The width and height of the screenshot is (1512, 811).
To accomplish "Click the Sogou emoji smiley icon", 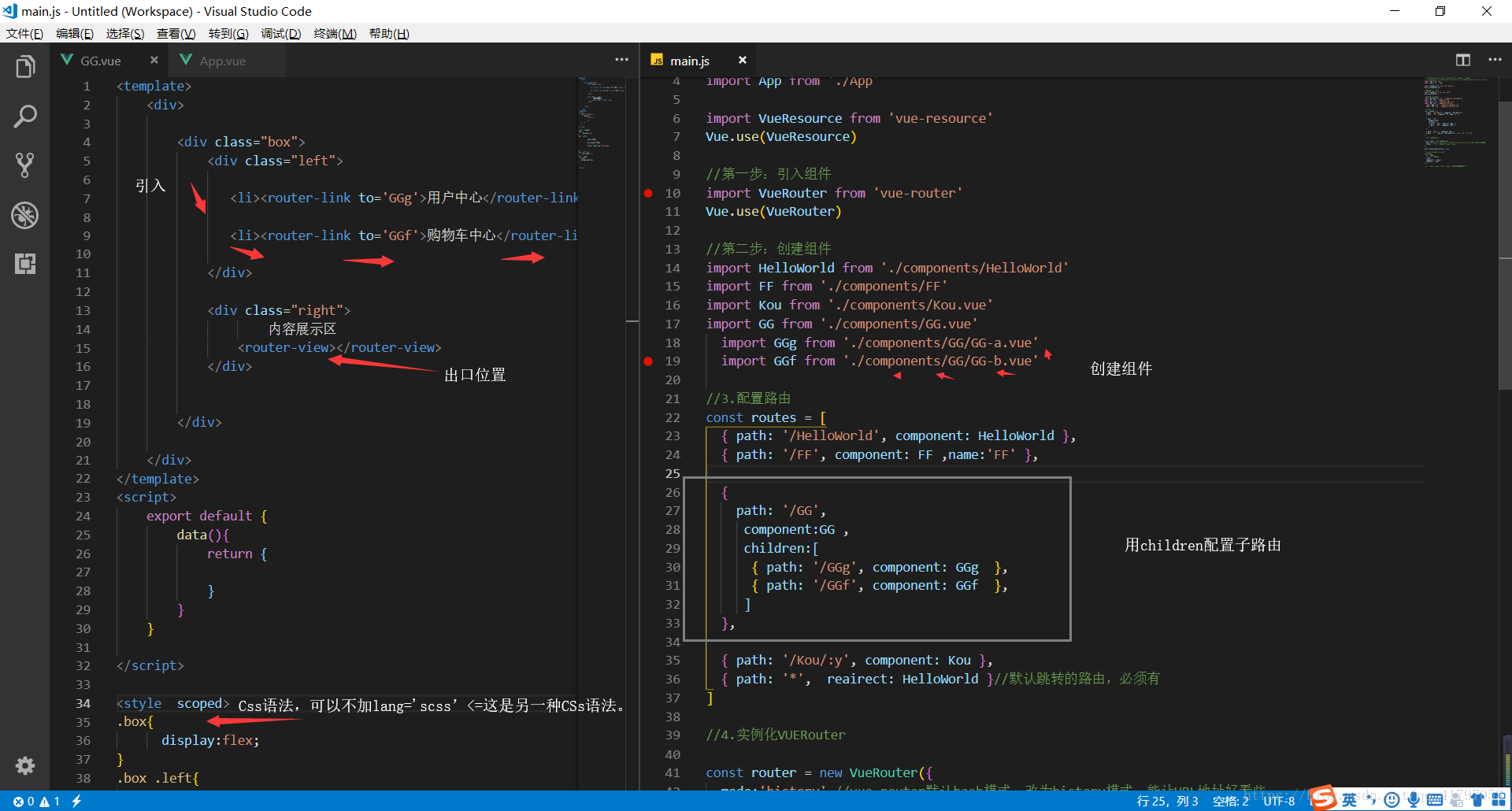I will click(1392, 800).
